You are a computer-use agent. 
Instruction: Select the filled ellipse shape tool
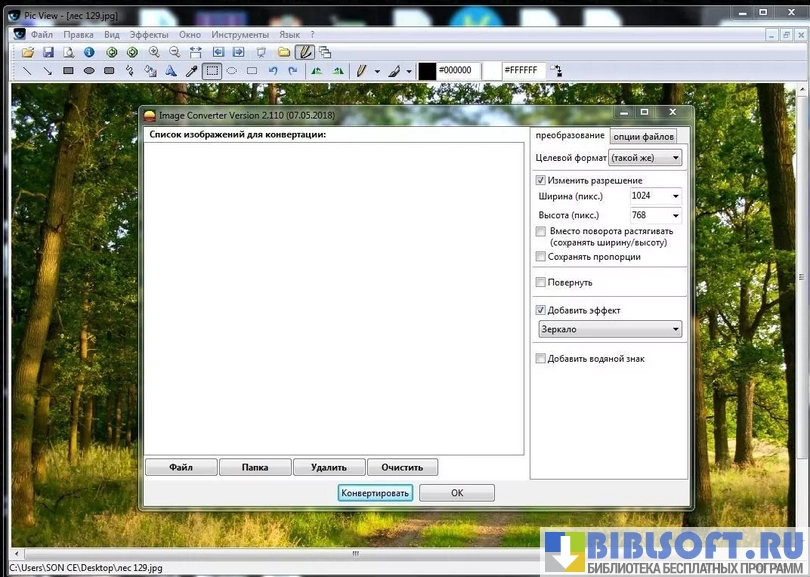[x=89, y=71]
